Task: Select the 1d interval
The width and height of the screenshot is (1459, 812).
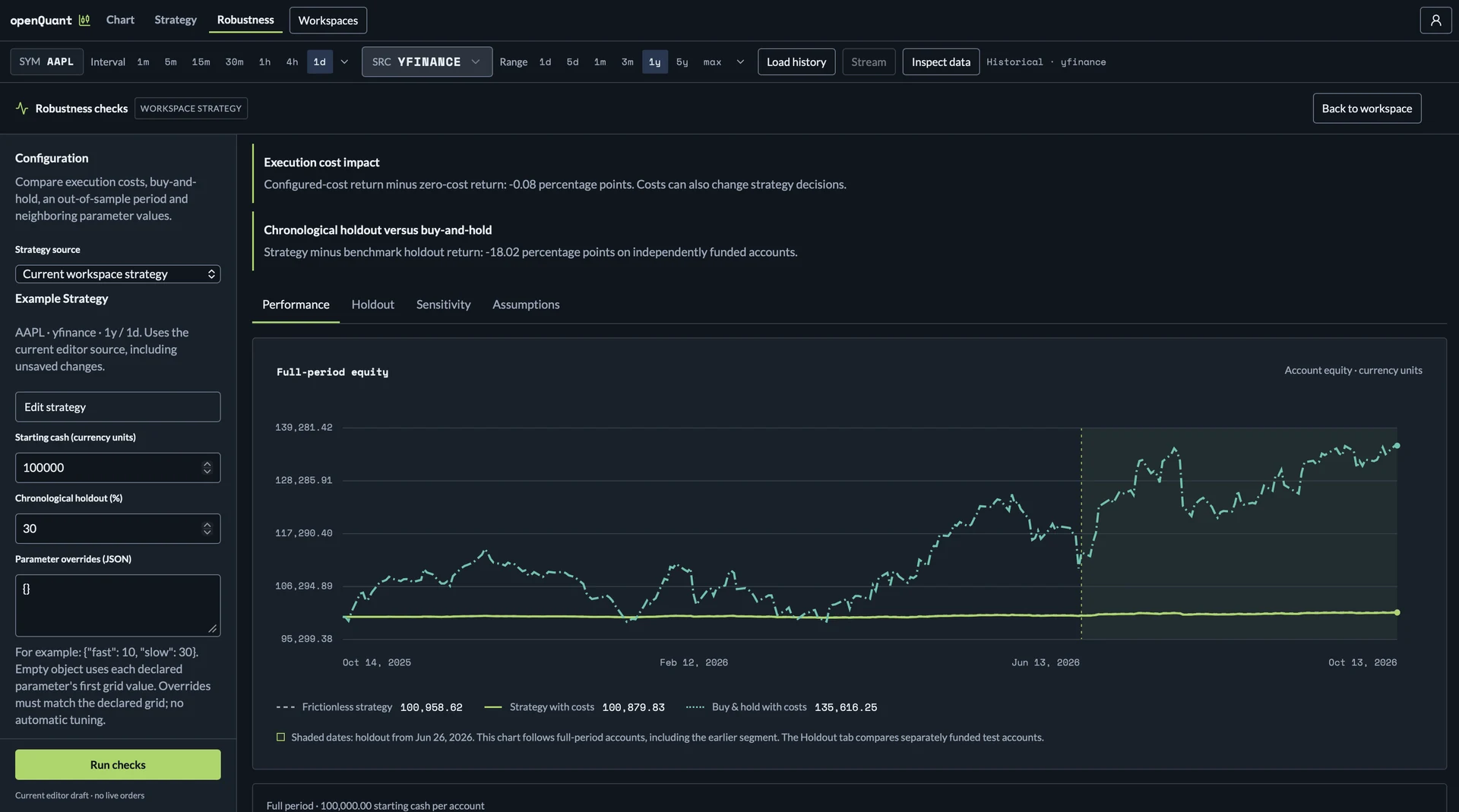Action: click(320, 62)
